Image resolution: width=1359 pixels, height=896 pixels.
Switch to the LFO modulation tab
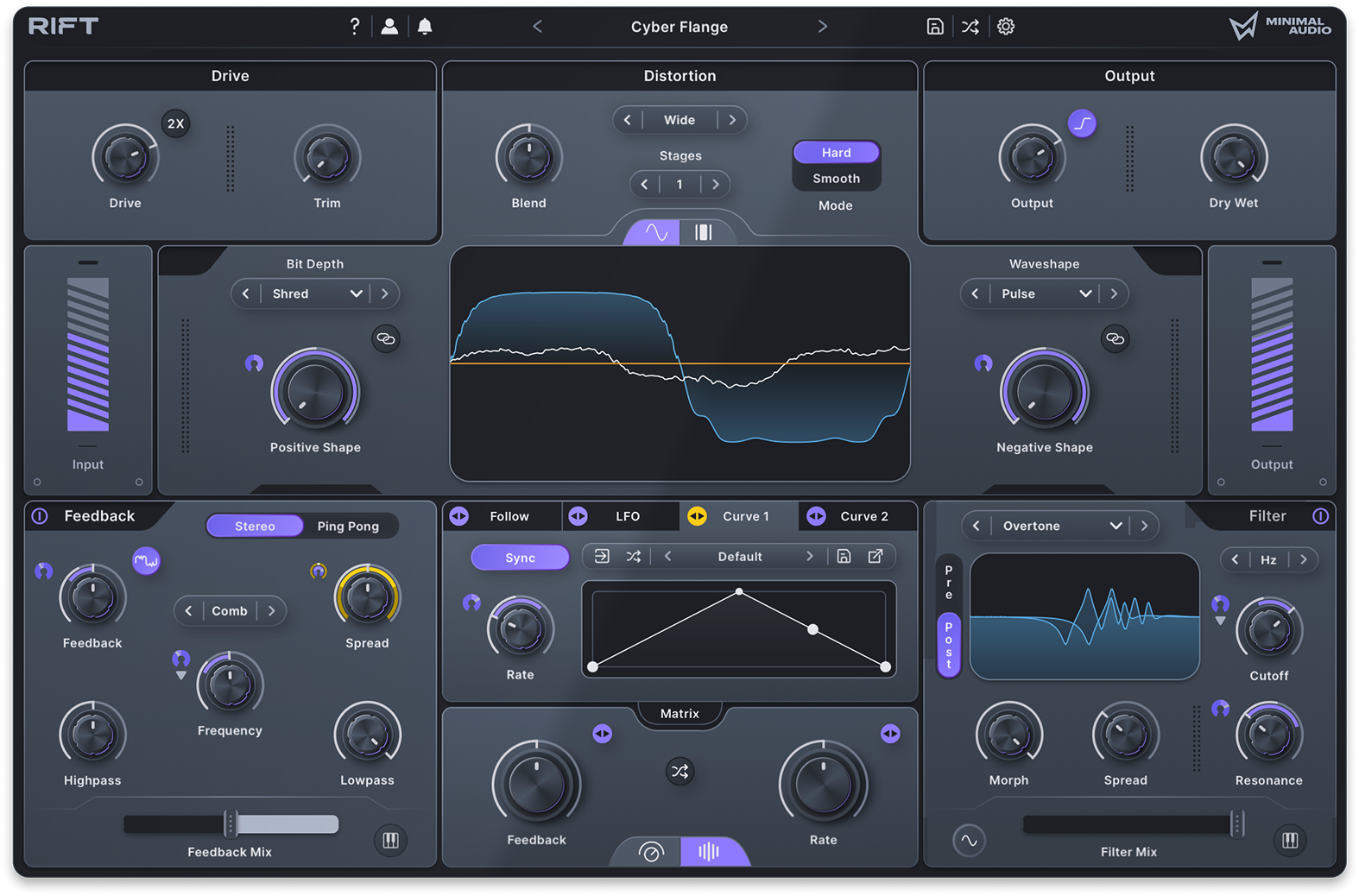[x=622, y=516]
